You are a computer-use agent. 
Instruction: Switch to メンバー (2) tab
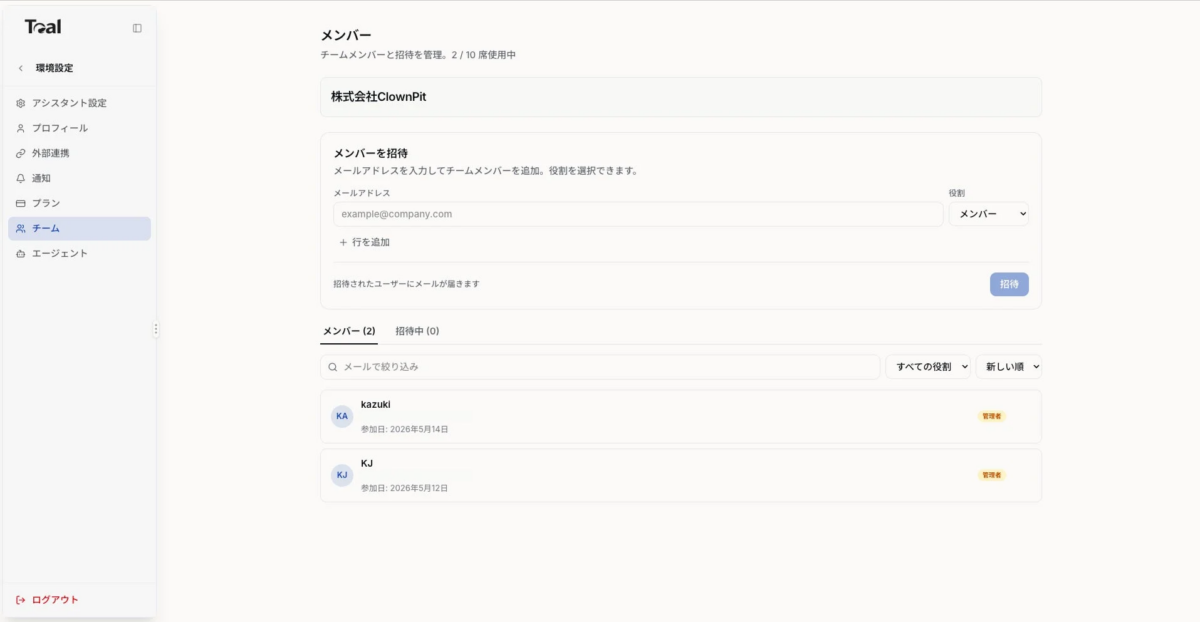point(349,331)
